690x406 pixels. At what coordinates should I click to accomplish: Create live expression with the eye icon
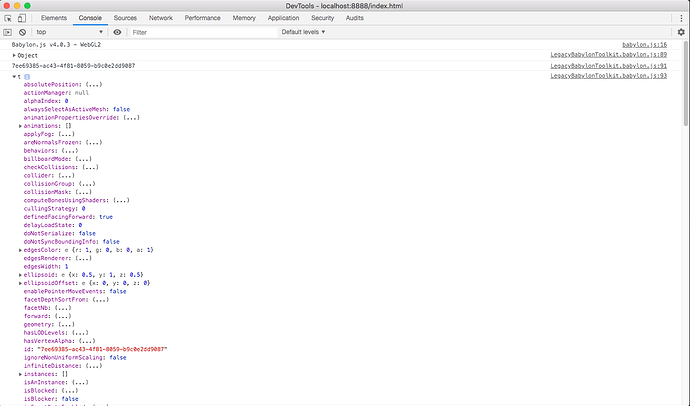[117, 32]
